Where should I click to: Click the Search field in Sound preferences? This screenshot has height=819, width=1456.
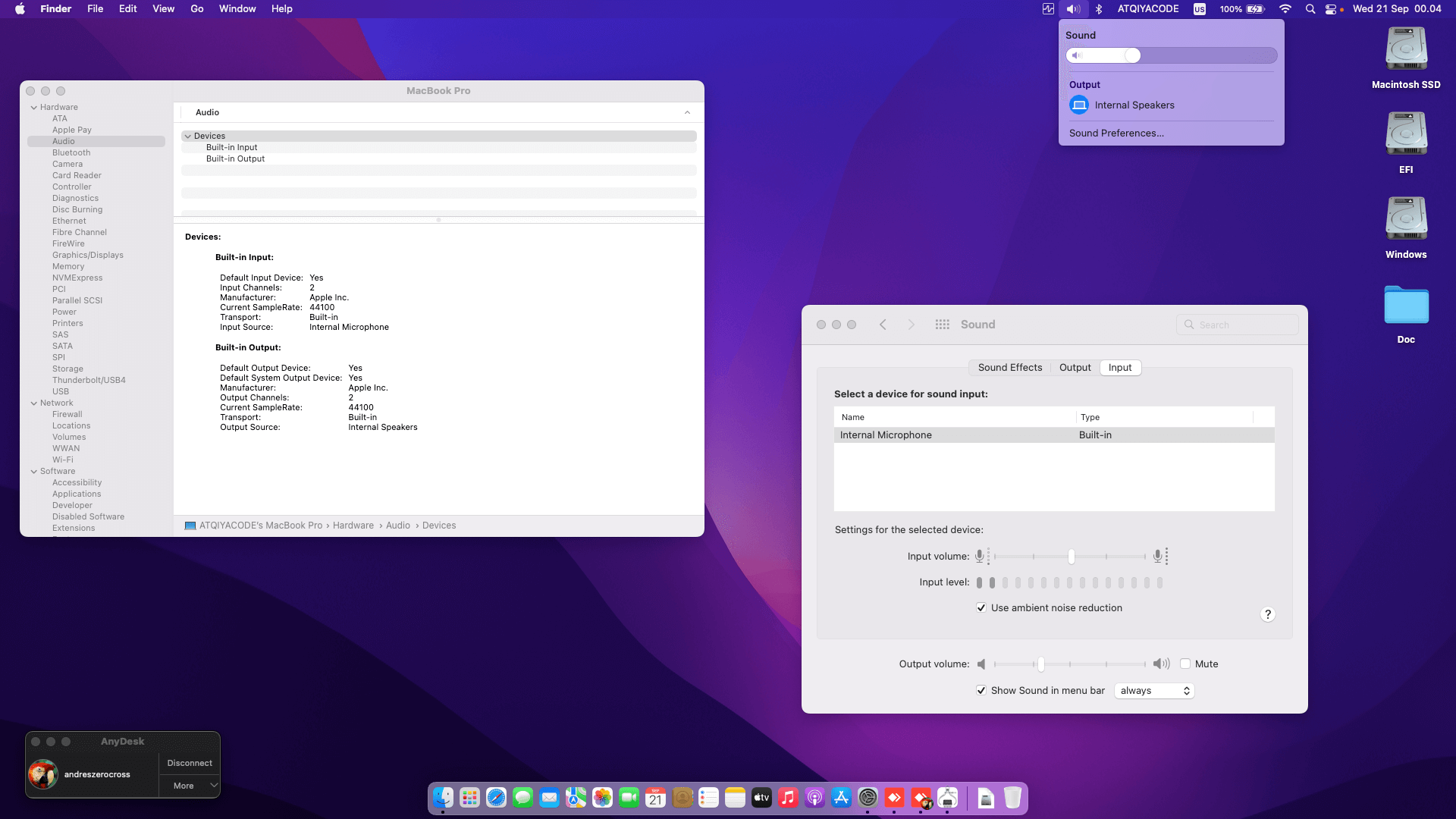(x=1238, y=325)
